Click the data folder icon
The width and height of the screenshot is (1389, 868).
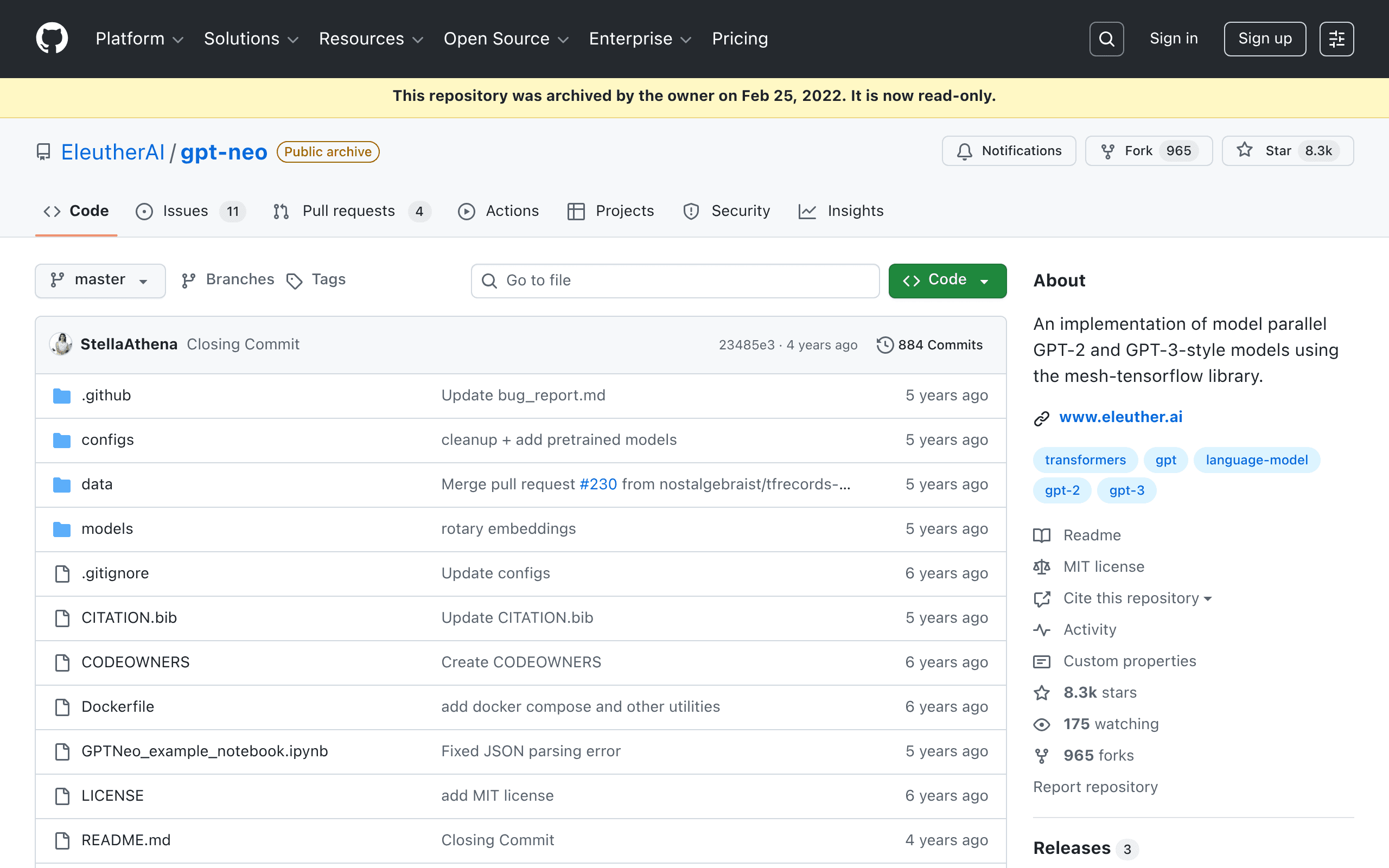pyautogui.click(x=62, y=484)
